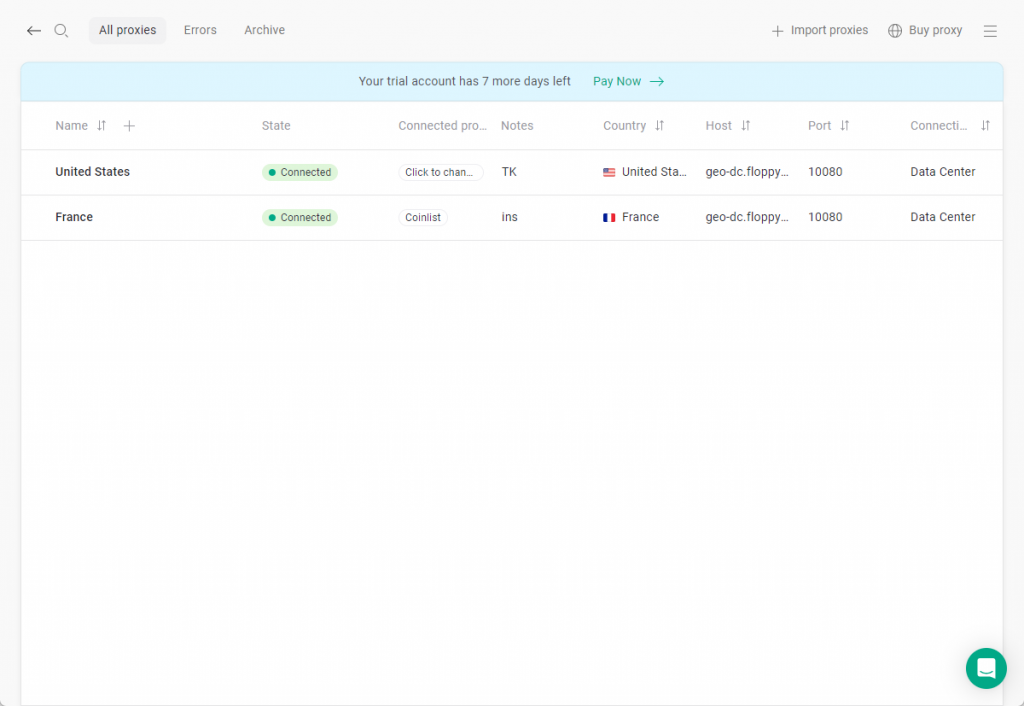Viewport: 1024px width, 706px height.
Task: Click trial account days left message
Action: pyautogui.click(x=464, y=81)
